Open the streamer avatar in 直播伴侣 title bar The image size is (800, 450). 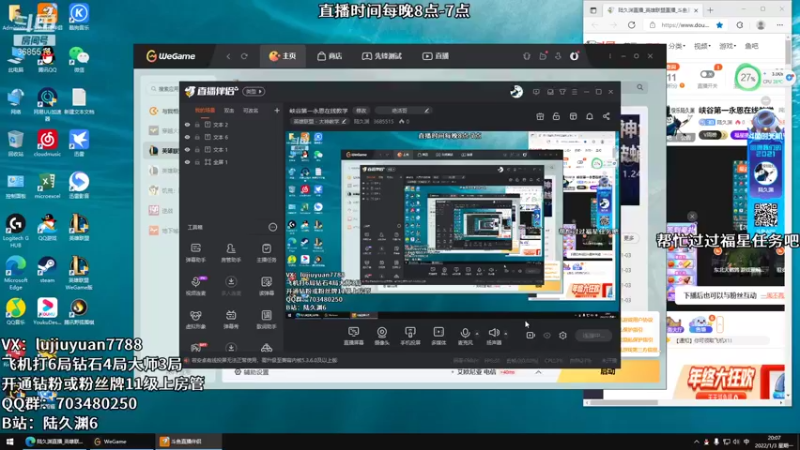click(x=516, y=92)
